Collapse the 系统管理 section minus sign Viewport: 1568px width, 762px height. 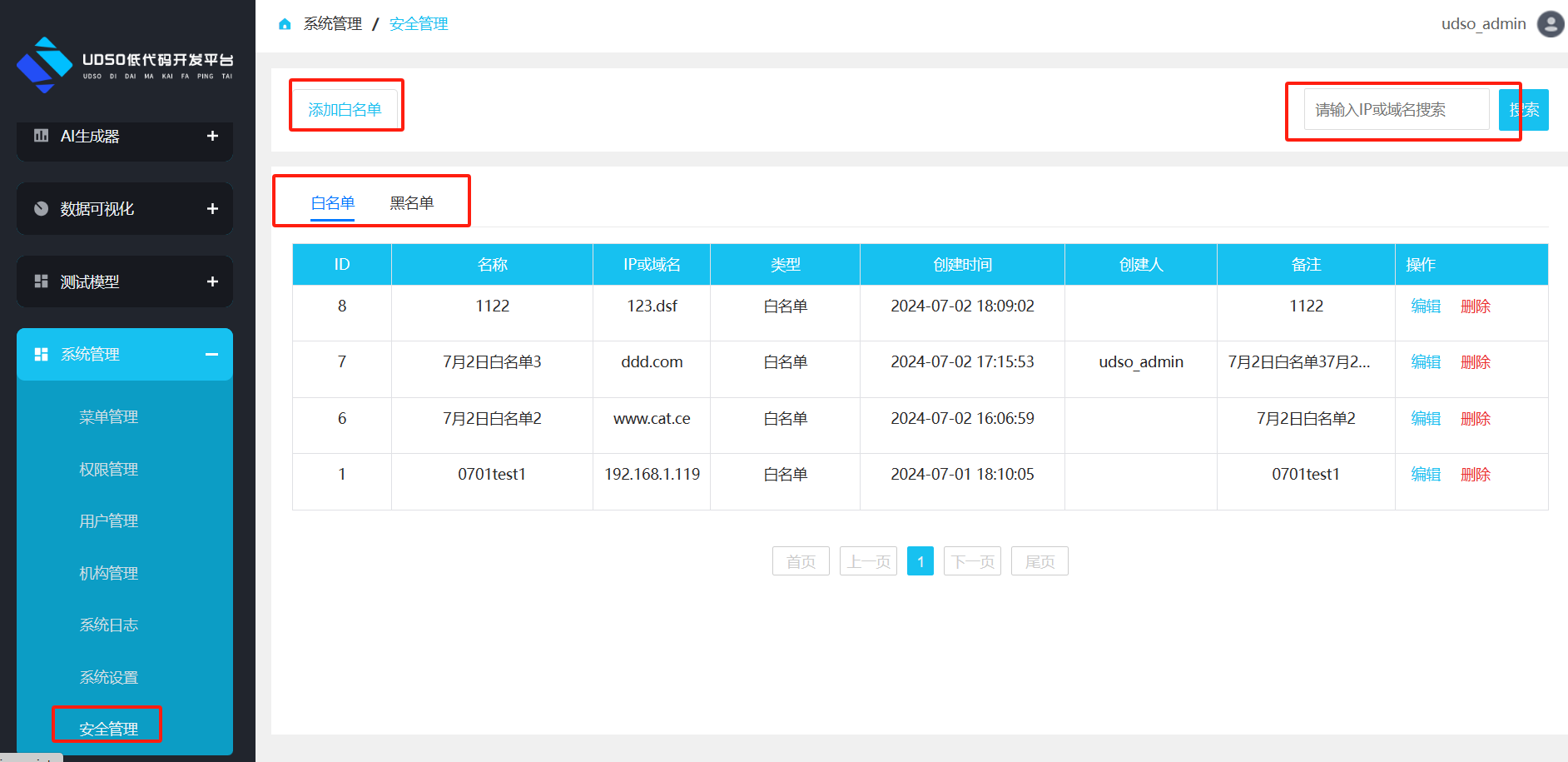click(x=212, y=354)
